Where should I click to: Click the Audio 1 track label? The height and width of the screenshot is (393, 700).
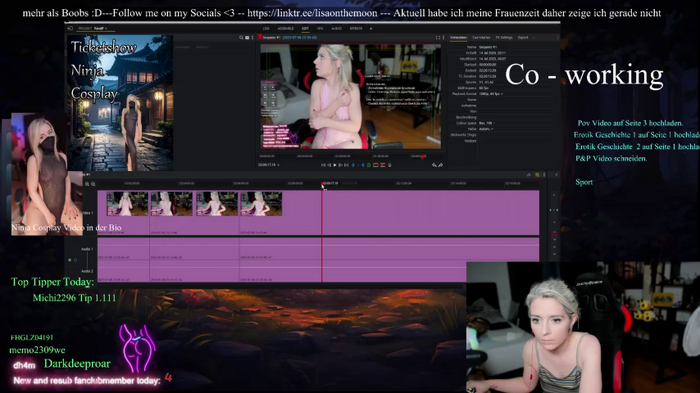pyautogui.click(x=87, y=249)
